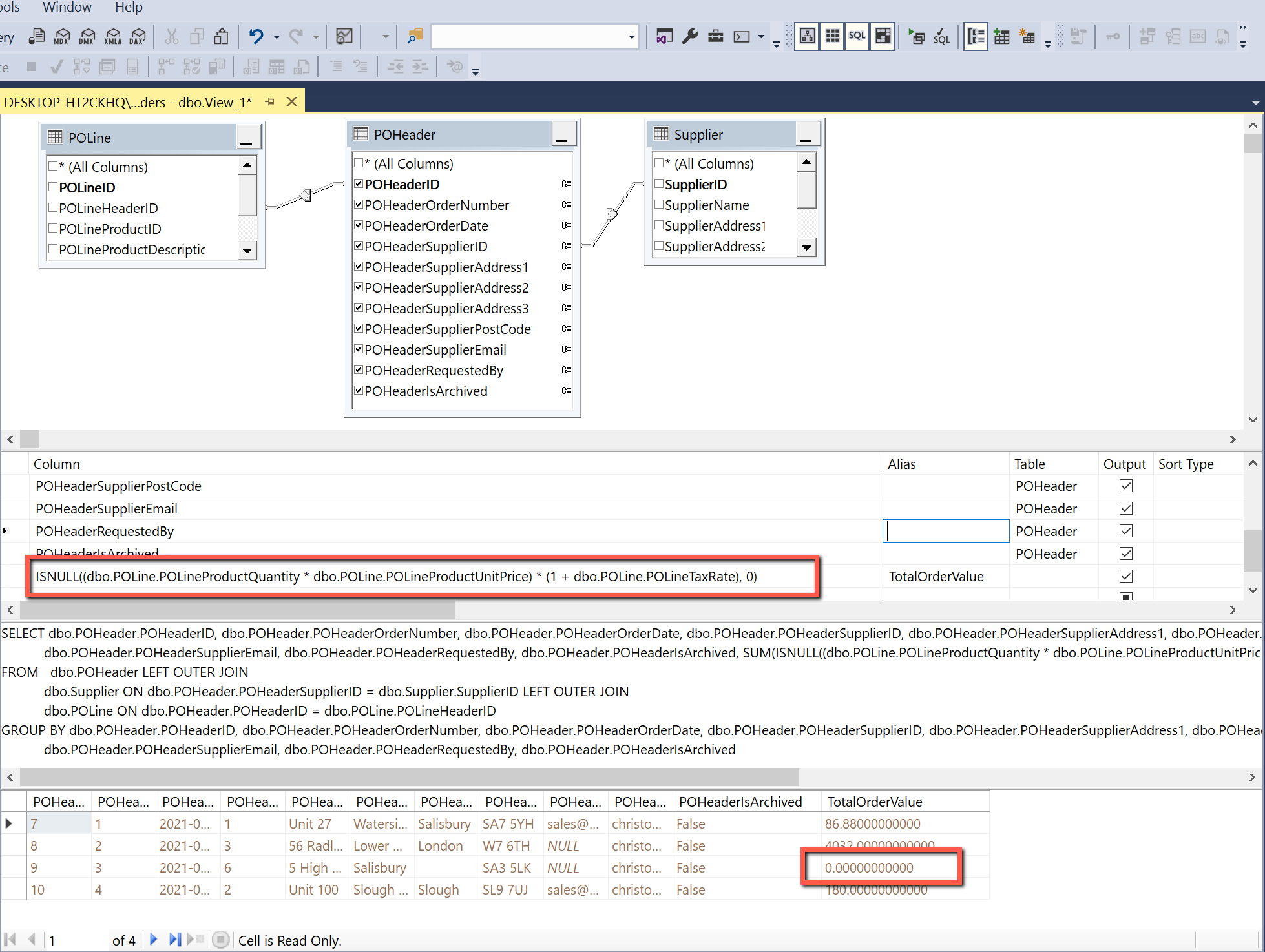This screenshot has height=952, width=1265.
Task: Expand the toolbar search box dropdown
Action: click(x=631, y=37)
